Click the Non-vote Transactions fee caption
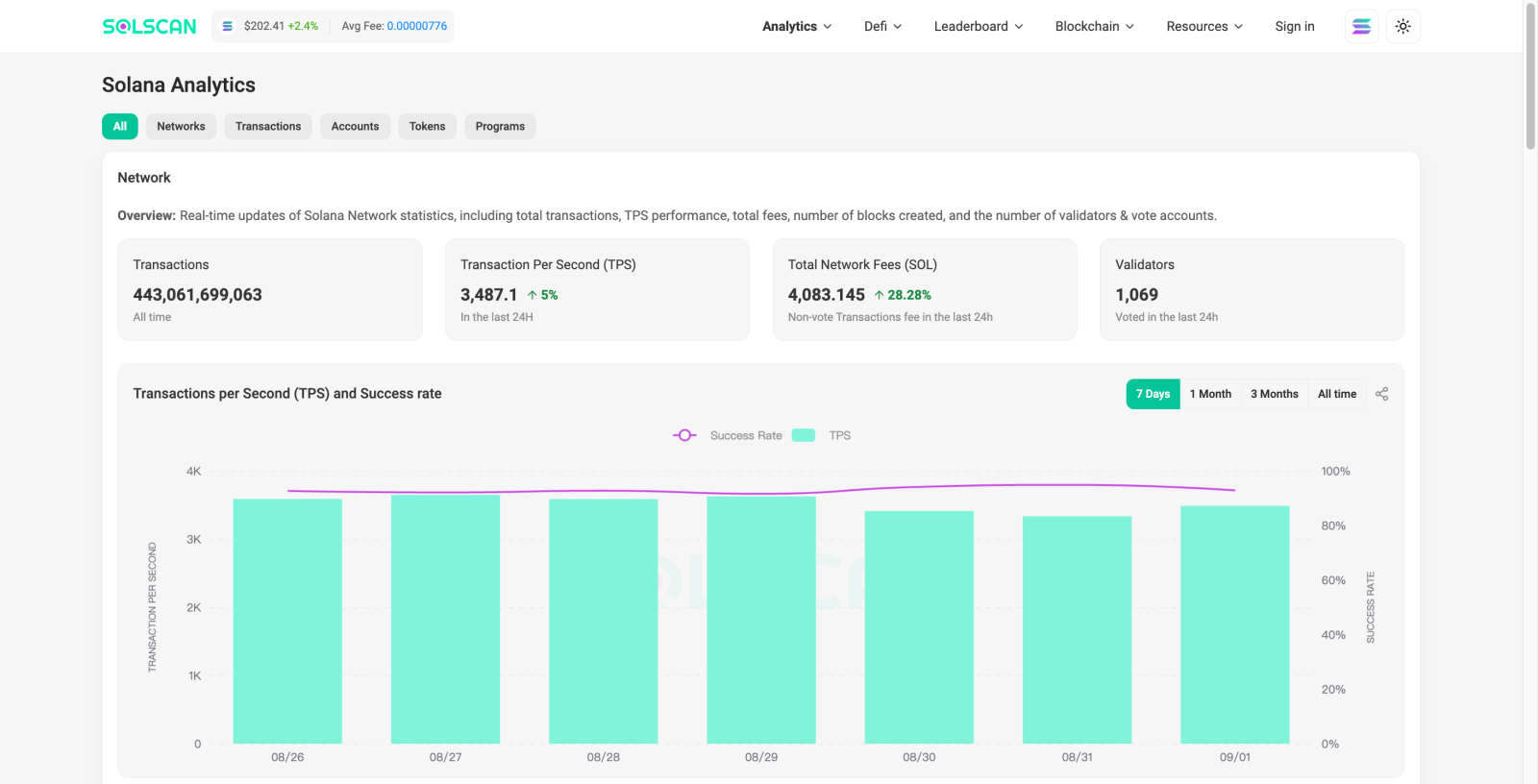This screenshot has height=784, width=1538. [x=890, y=317]
